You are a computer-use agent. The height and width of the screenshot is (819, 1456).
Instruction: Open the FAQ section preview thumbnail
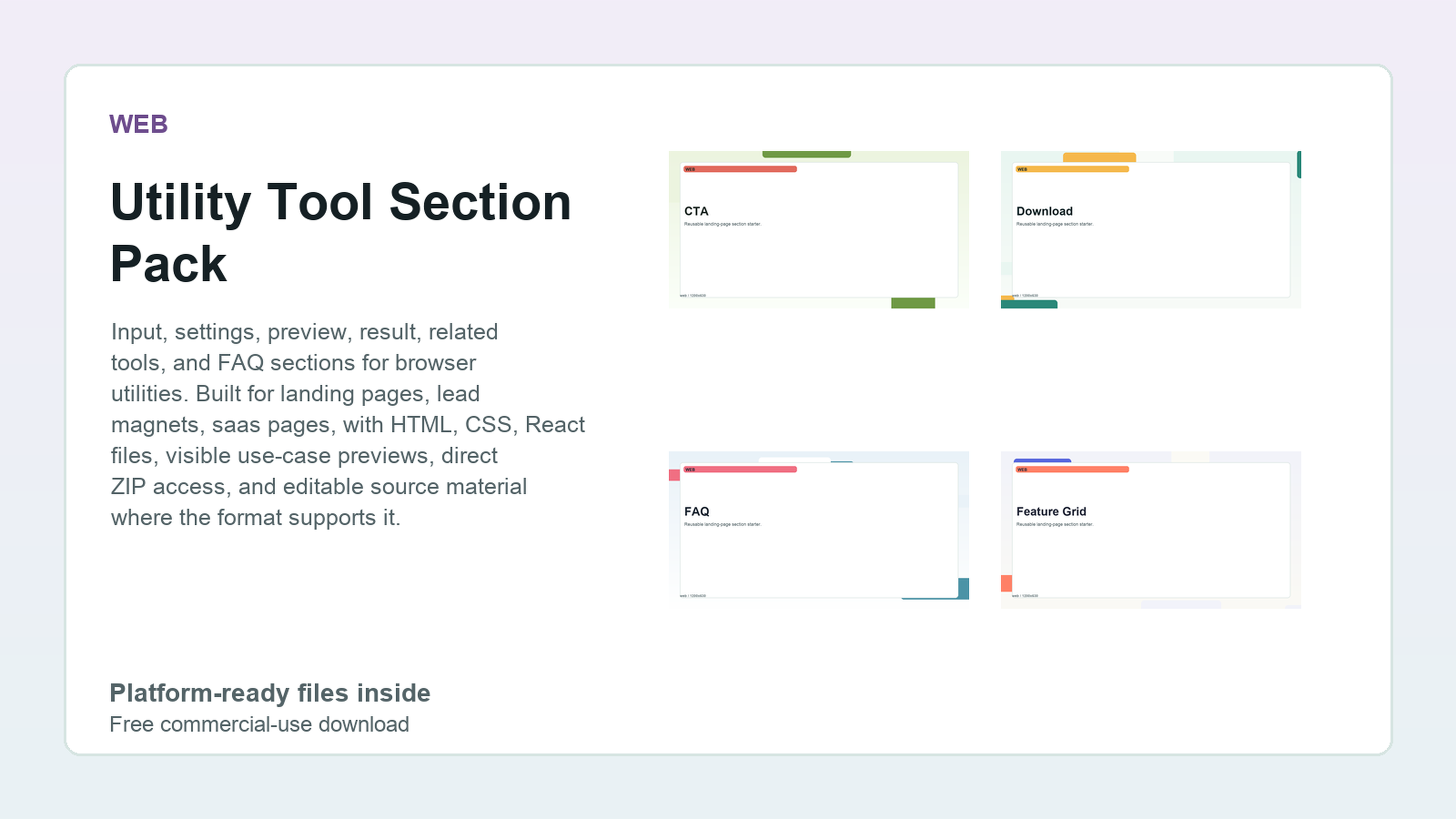[819, 530]
